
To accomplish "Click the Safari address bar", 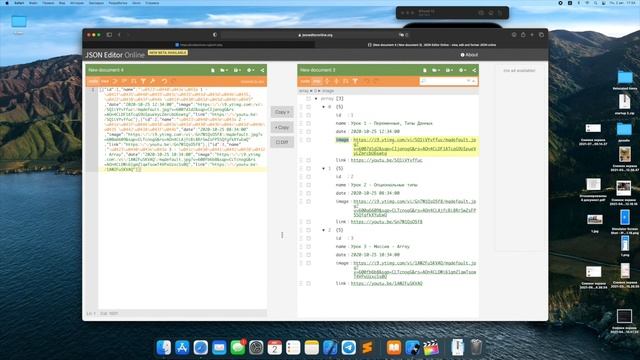I will click(315, 35).
